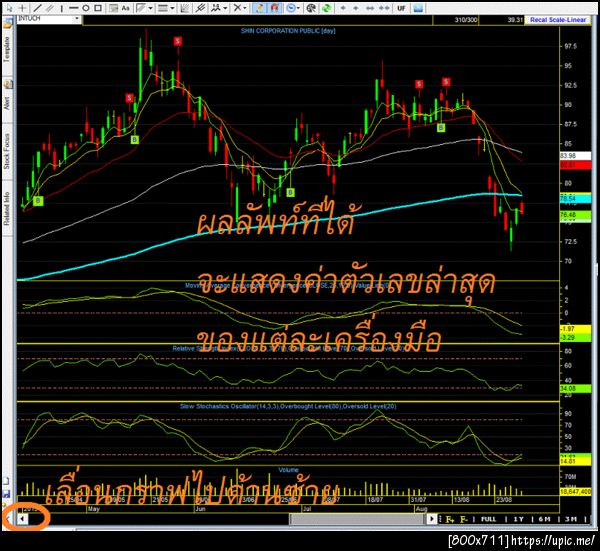Select the 3M time range

click(571, 519)
